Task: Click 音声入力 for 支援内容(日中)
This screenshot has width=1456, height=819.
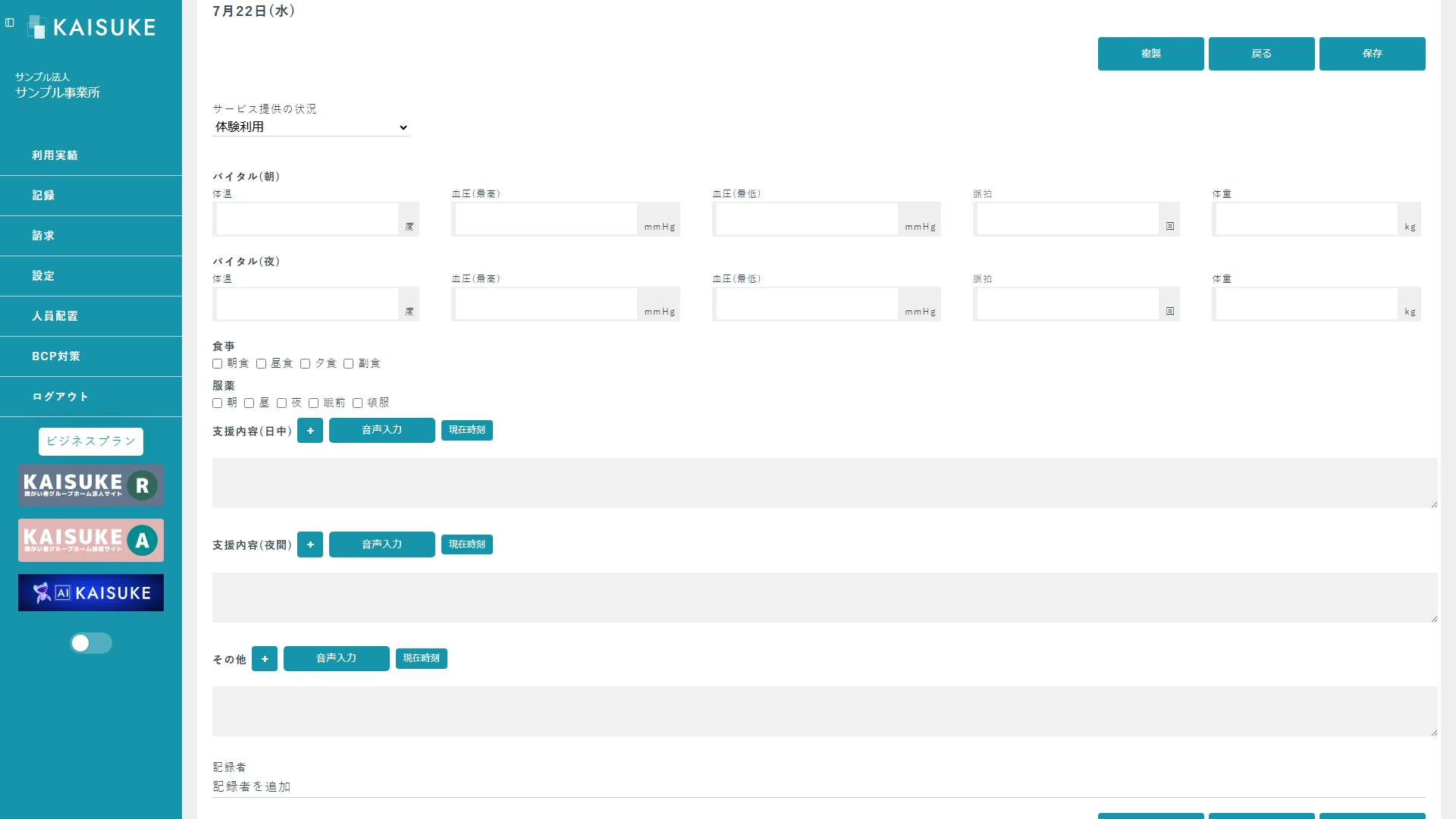Action: coord(382,431)
